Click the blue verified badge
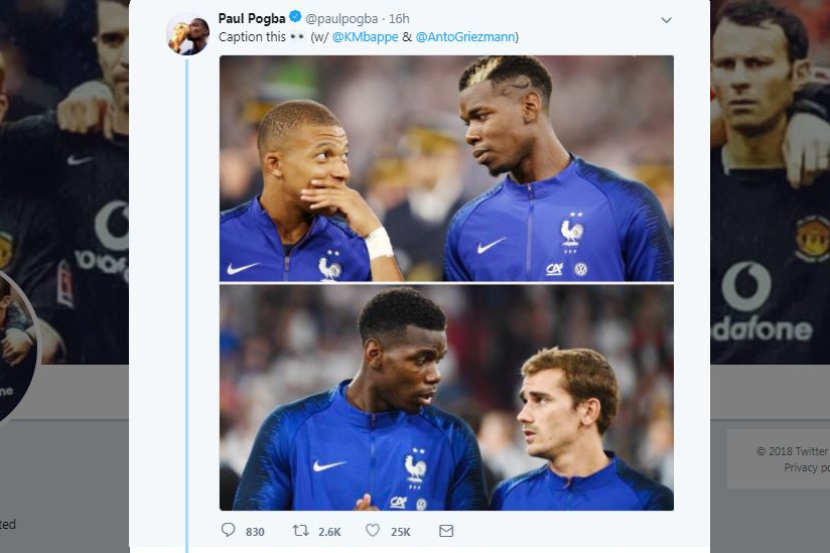Image resolution: width=830 pixels, height=553 pixels. coord(295,18)
